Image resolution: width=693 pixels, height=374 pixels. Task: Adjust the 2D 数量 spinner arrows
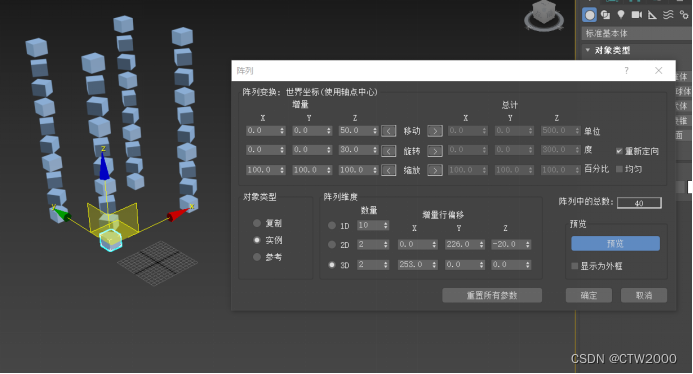tap(386, 244)
